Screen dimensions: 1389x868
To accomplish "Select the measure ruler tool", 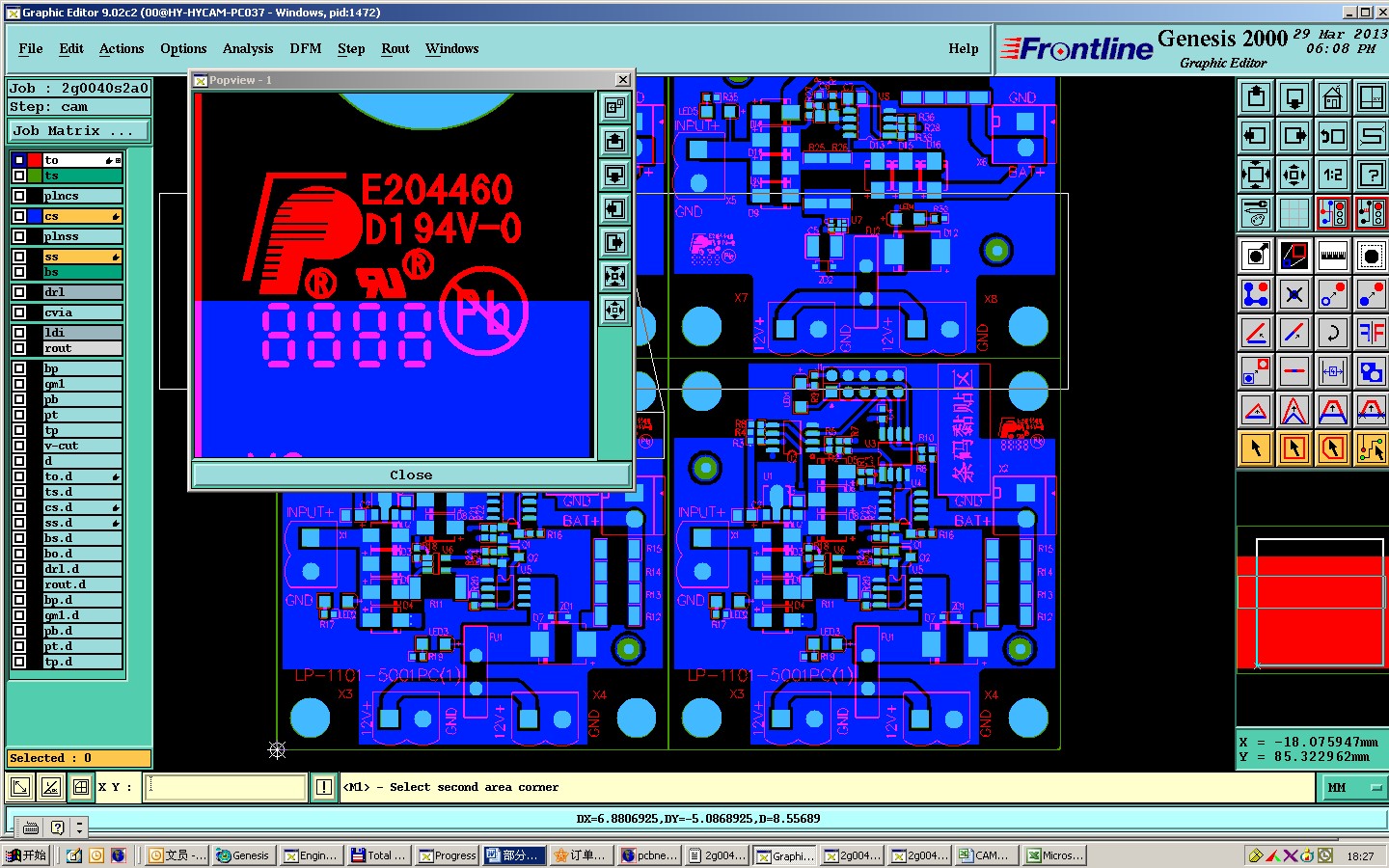I will pyautogui.click(x=1333, y=256).
